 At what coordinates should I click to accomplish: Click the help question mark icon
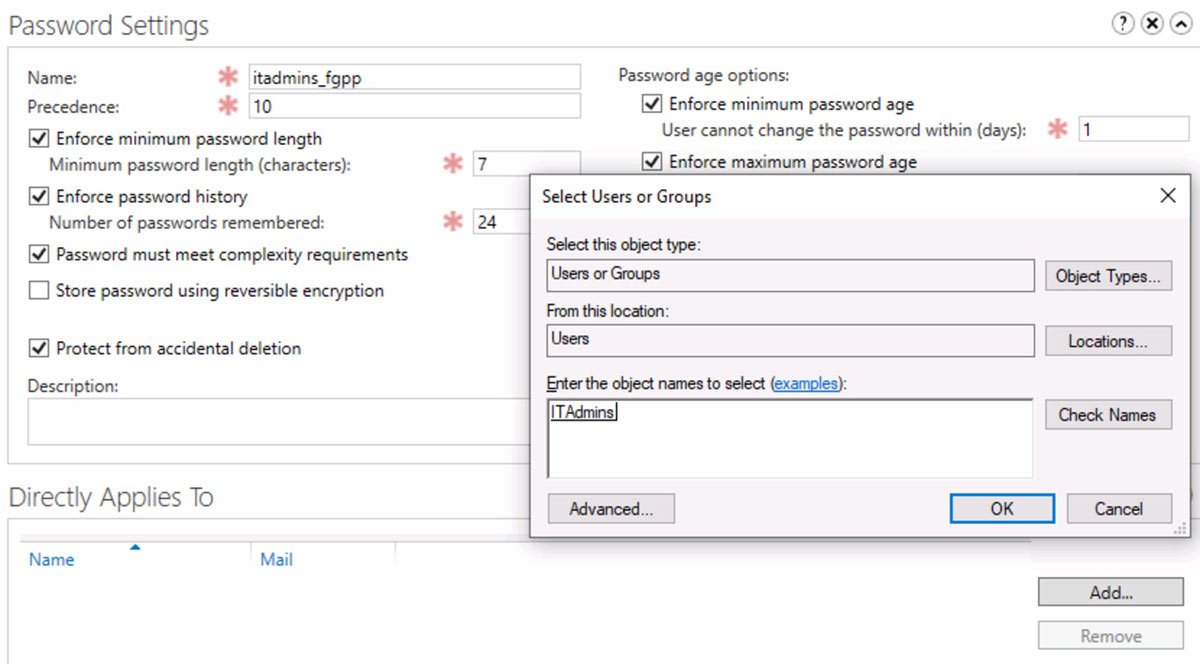click(1123, 25)
